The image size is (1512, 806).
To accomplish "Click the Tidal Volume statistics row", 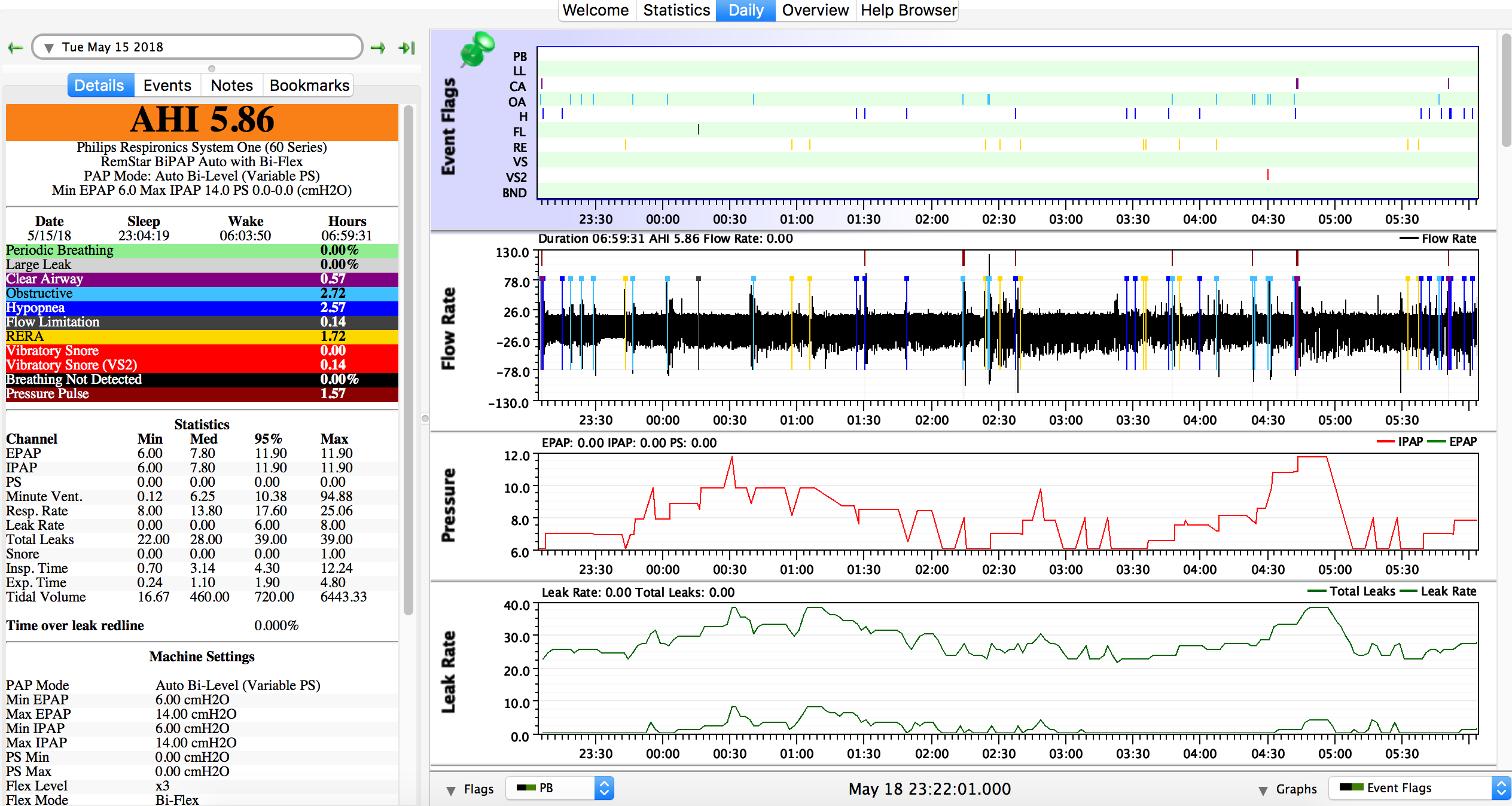I will [x=202, y=597].
